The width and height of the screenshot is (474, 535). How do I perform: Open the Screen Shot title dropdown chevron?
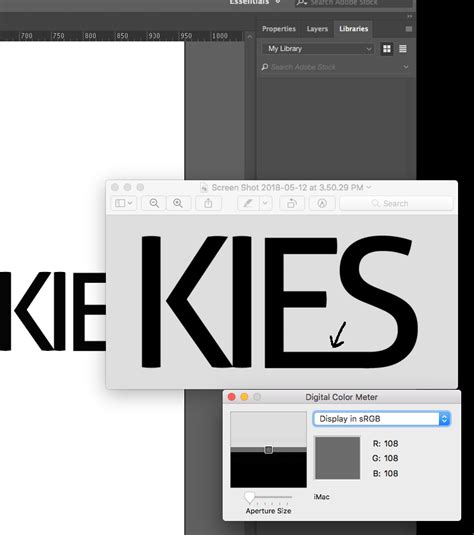coord(369,187)
